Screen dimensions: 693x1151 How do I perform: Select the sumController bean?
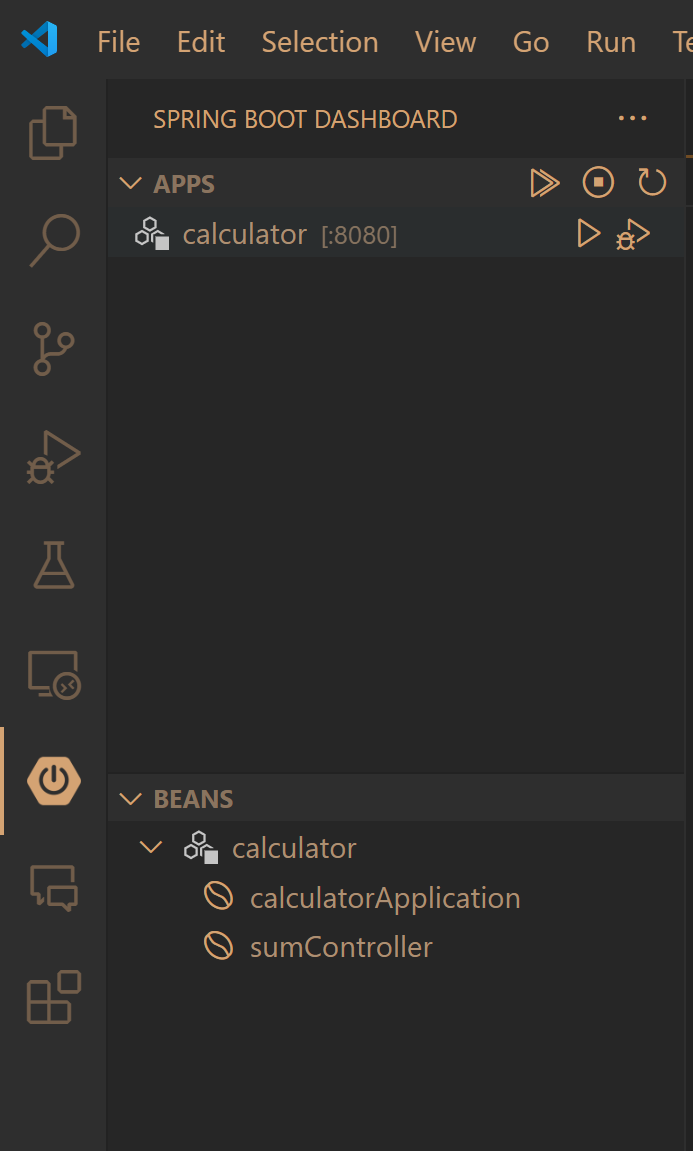341,946
